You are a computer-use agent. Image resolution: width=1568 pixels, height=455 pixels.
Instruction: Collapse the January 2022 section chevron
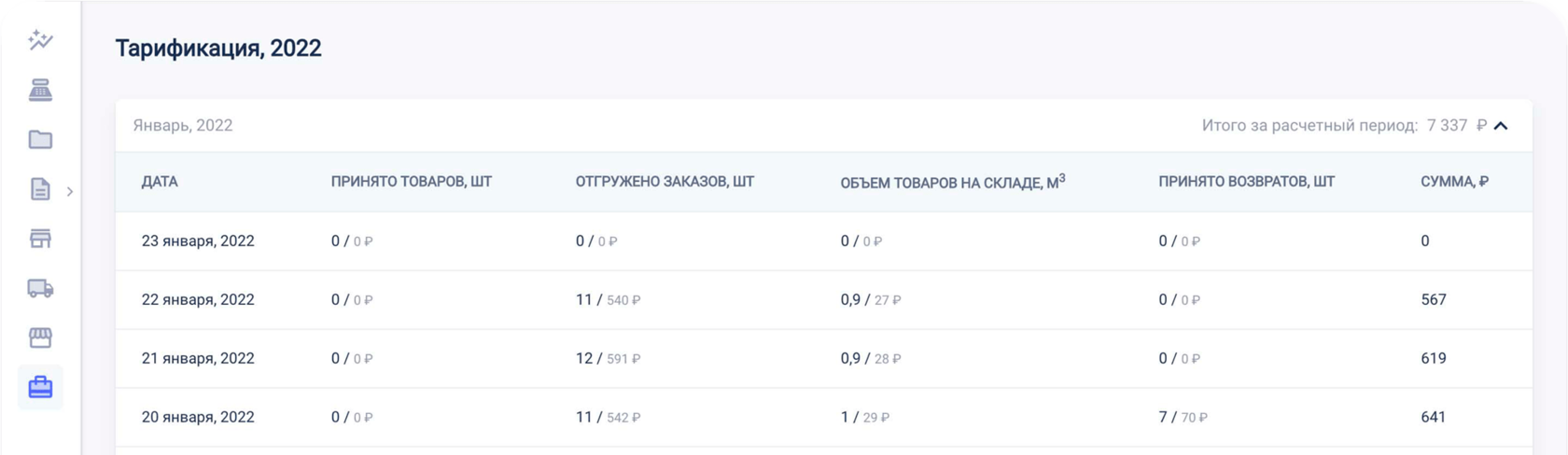coord(1501,126)
